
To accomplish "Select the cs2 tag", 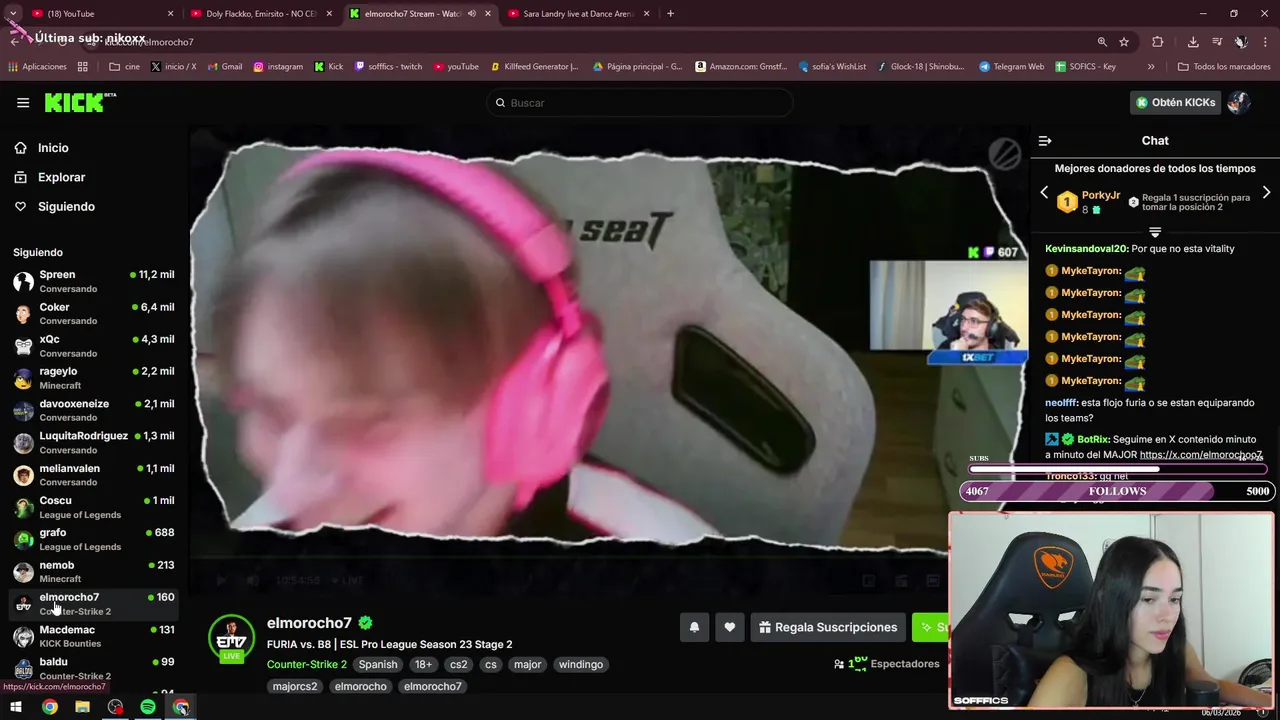I will [x=458, y=664].
